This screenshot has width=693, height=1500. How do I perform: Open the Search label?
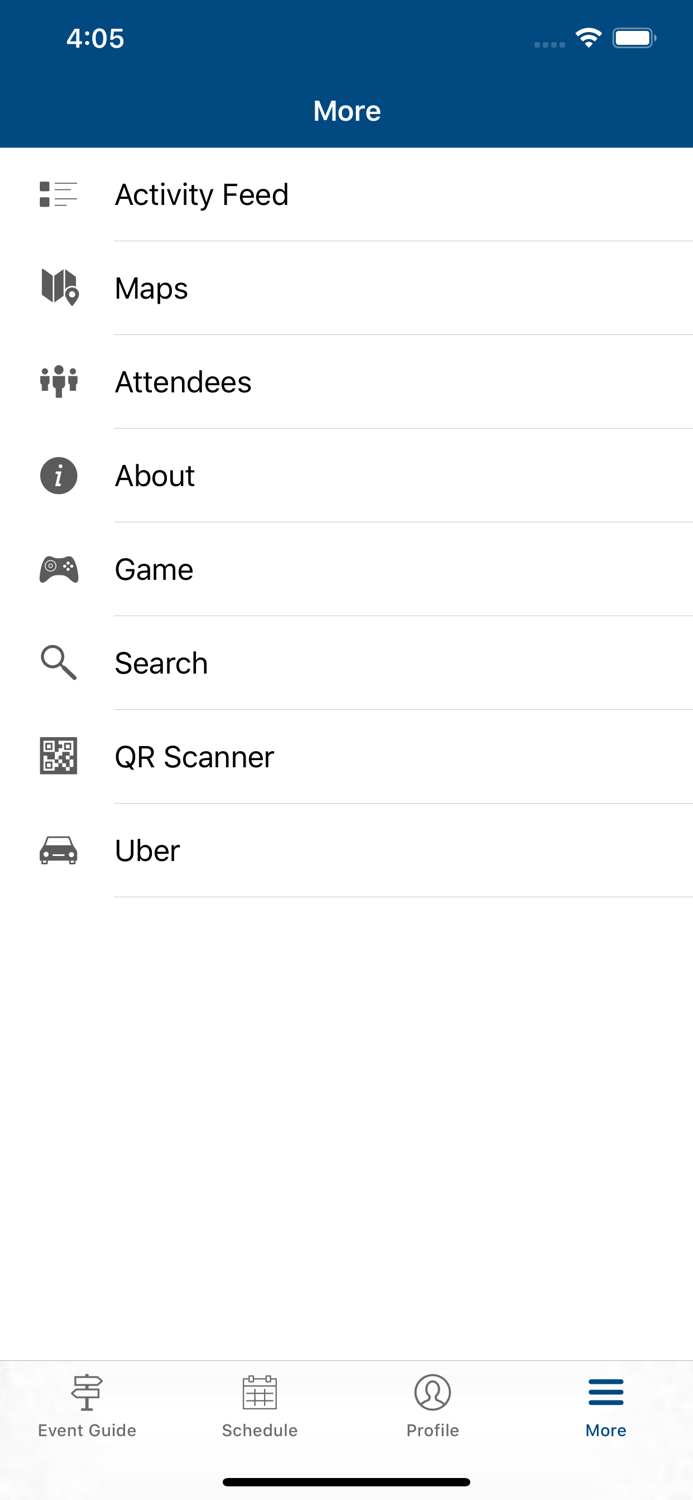pos(161,663)
